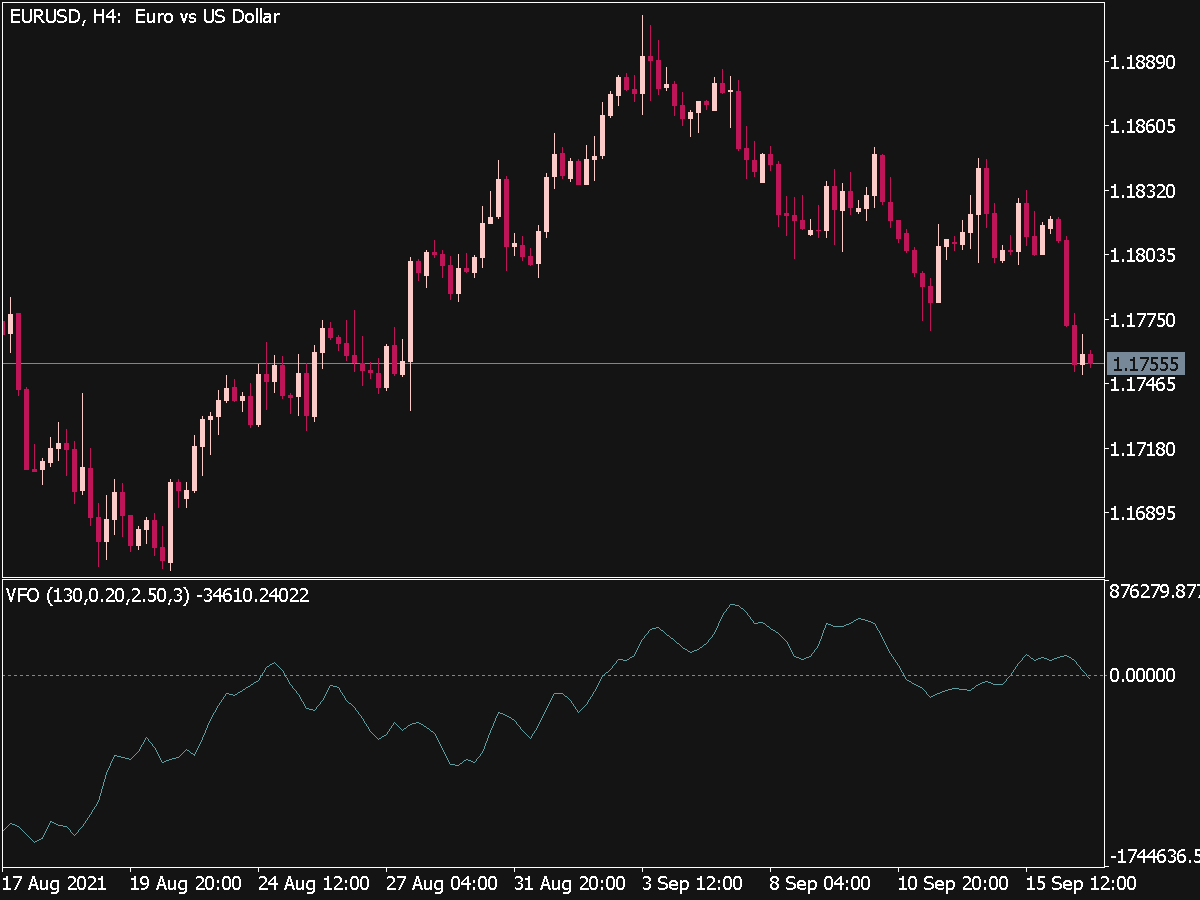Click the highest peak of the VFO line
Image resolution: width=1200 pixels, height=900 pixels.
[x=734, y=605]
